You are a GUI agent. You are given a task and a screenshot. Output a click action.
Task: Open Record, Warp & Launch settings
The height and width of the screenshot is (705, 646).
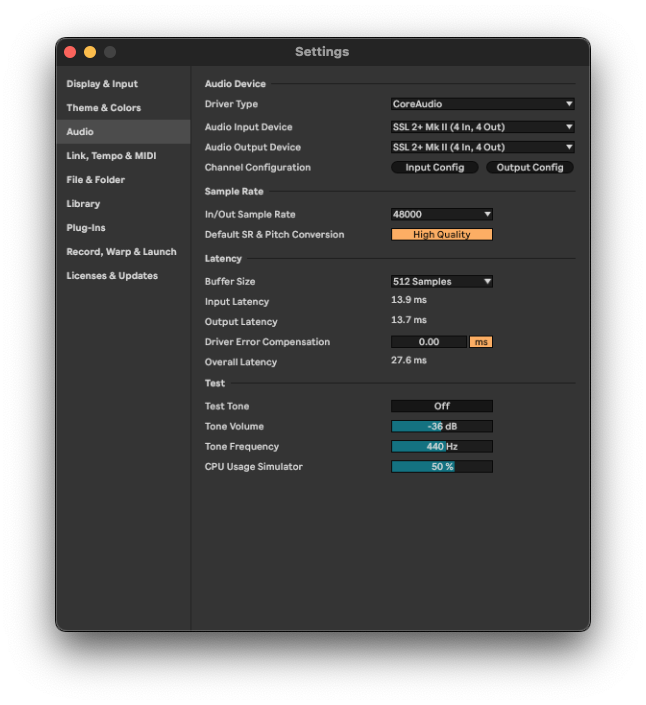click(123, 252)
